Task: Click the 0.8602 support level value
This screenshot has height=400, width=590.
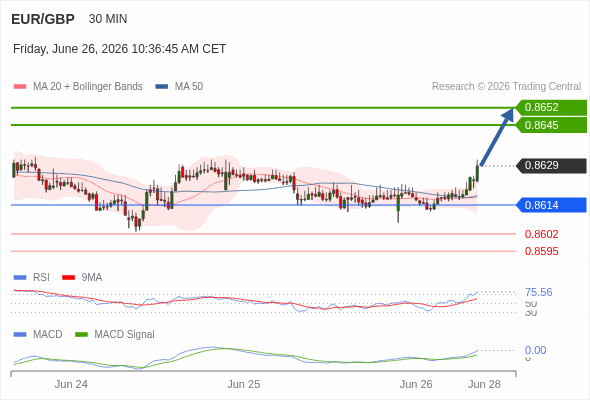Action: click(x=541, y=234)
